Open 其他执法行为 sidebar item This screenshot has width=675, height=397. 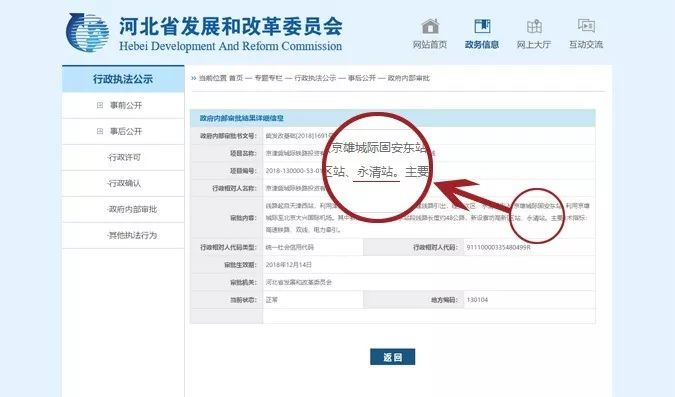pos(133,236)
